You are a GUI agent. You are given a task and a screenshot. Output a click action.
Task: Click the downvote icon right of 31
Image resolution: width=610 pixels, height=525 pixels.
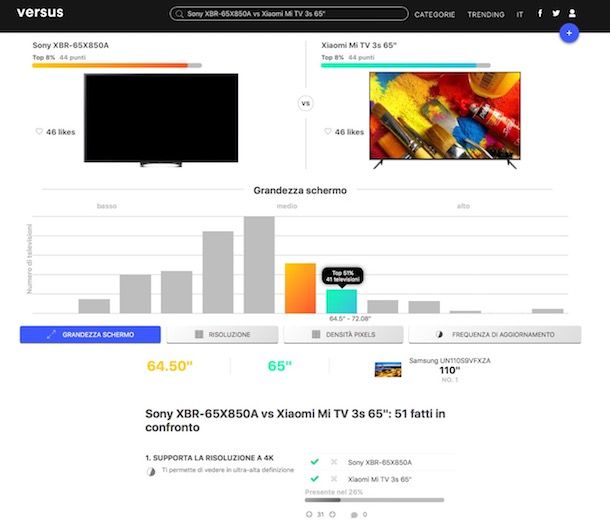(332, 514)
